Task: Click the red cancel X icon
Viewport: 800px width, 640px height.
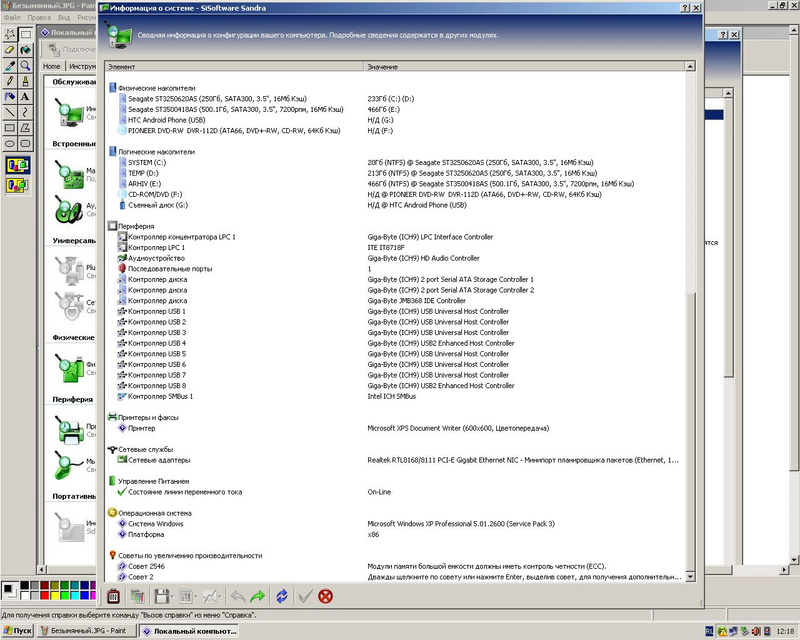Action: (x=325, y=596)
